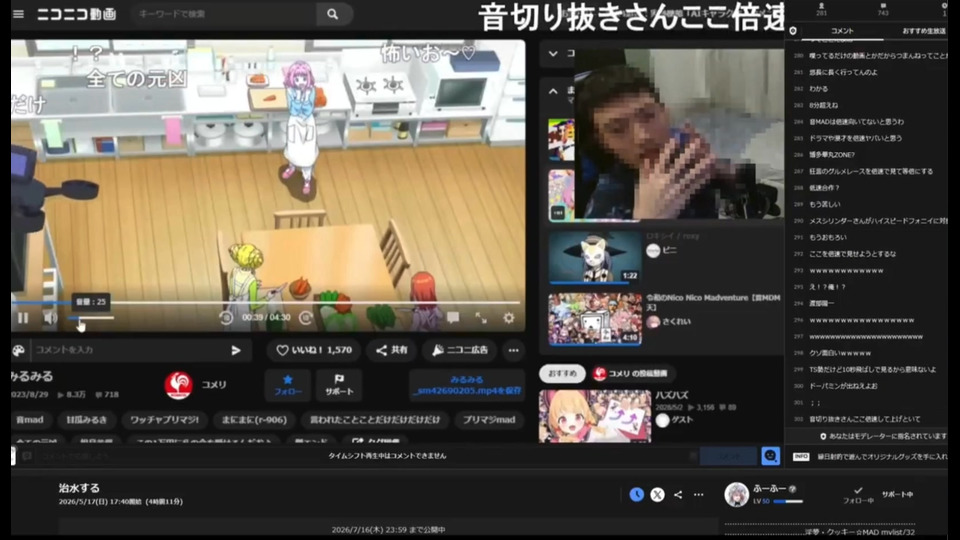This screenshot has height=540, width=960.
Task: Select the 甘瓜みるき tag
Action: [x=86, y=420]
